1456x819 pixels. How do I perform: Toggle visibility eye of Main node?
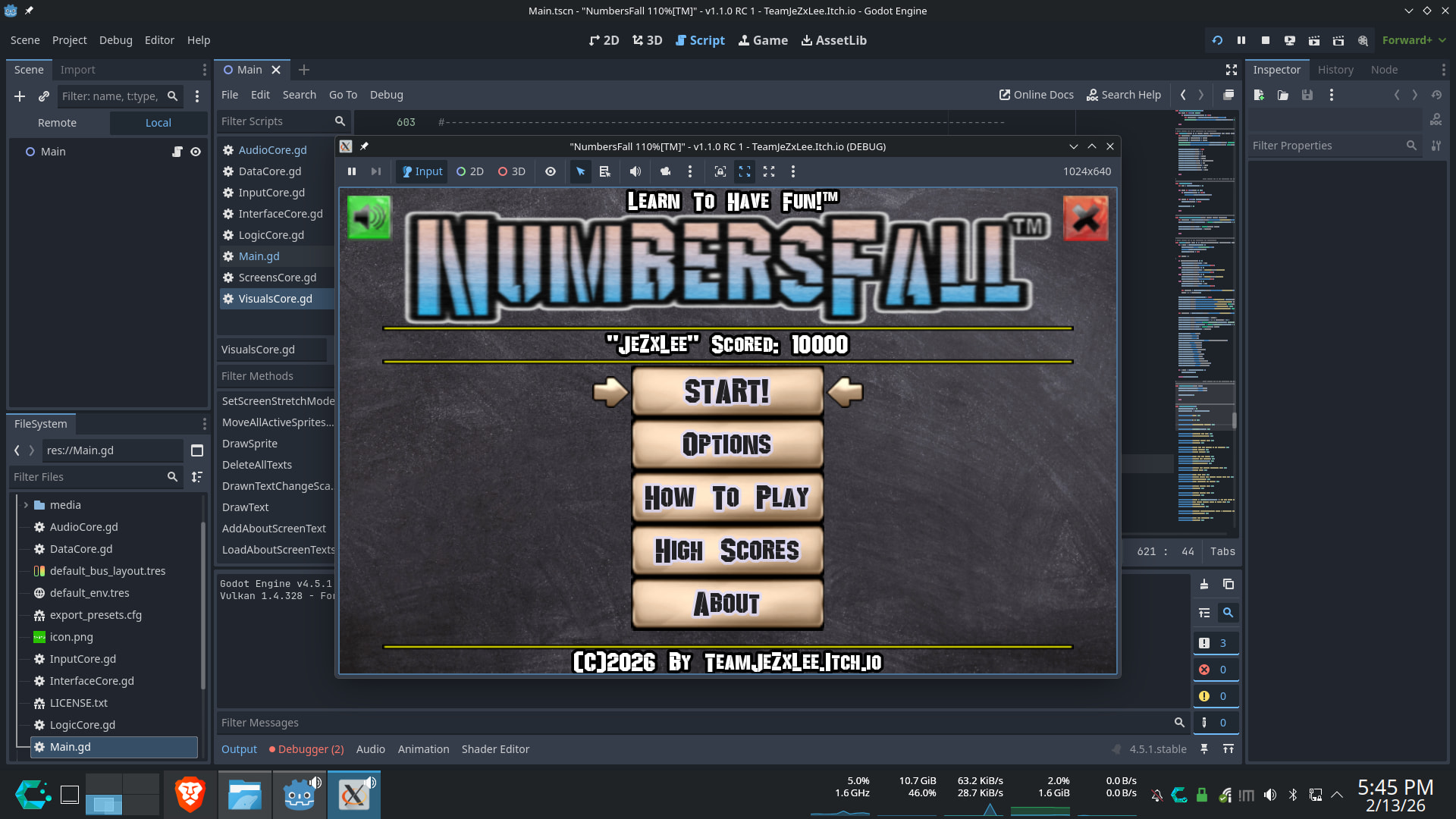[x=196, y=152]
